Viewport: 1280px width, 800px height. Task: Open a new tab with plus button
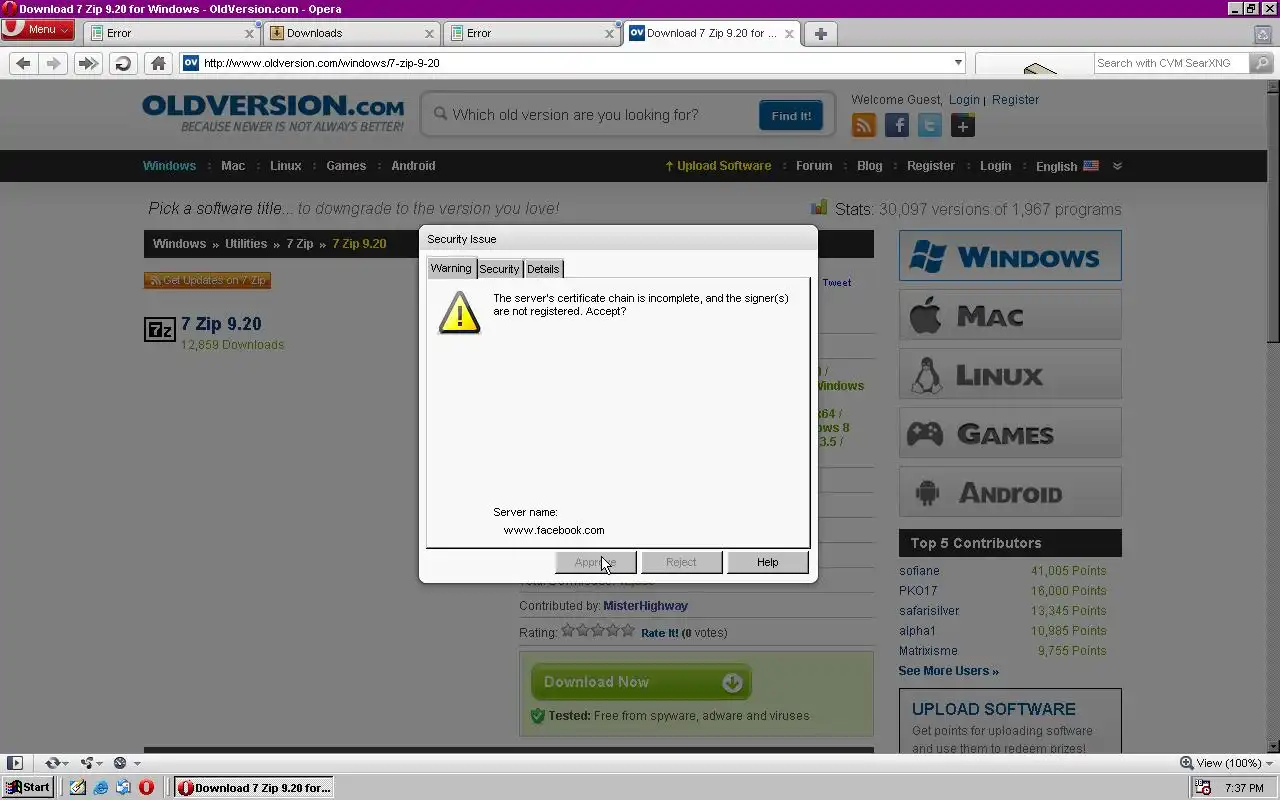click(x=821, y=33)
